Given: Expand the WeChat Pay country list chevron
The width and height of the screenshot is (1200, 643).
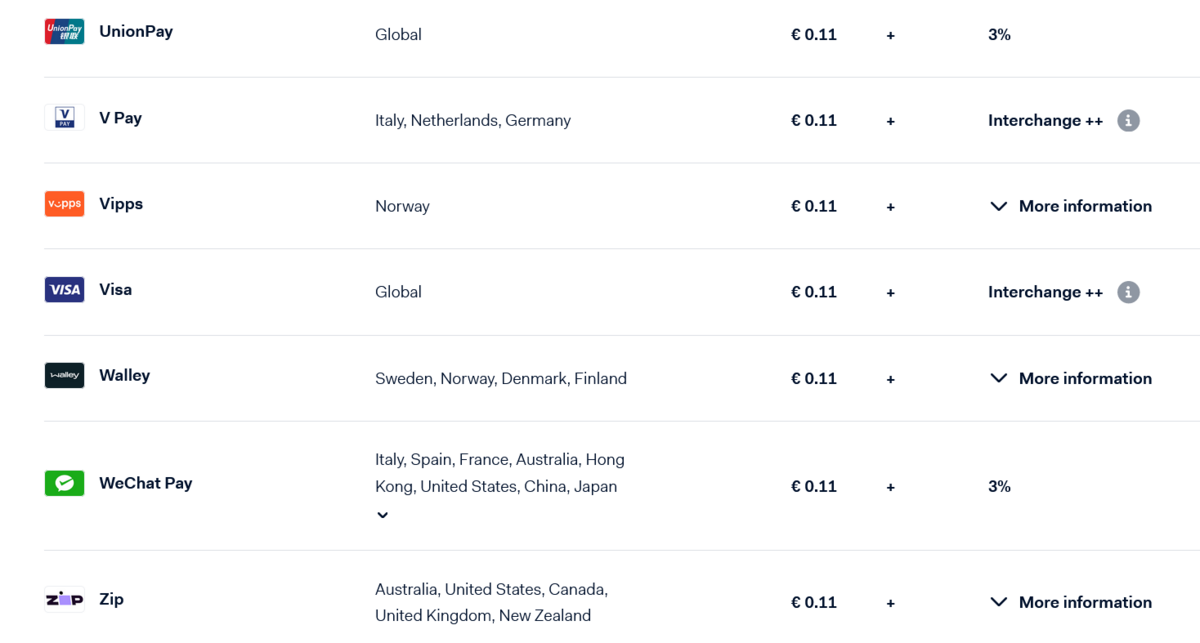Looking at the screenshot, I should coord(382,515).
